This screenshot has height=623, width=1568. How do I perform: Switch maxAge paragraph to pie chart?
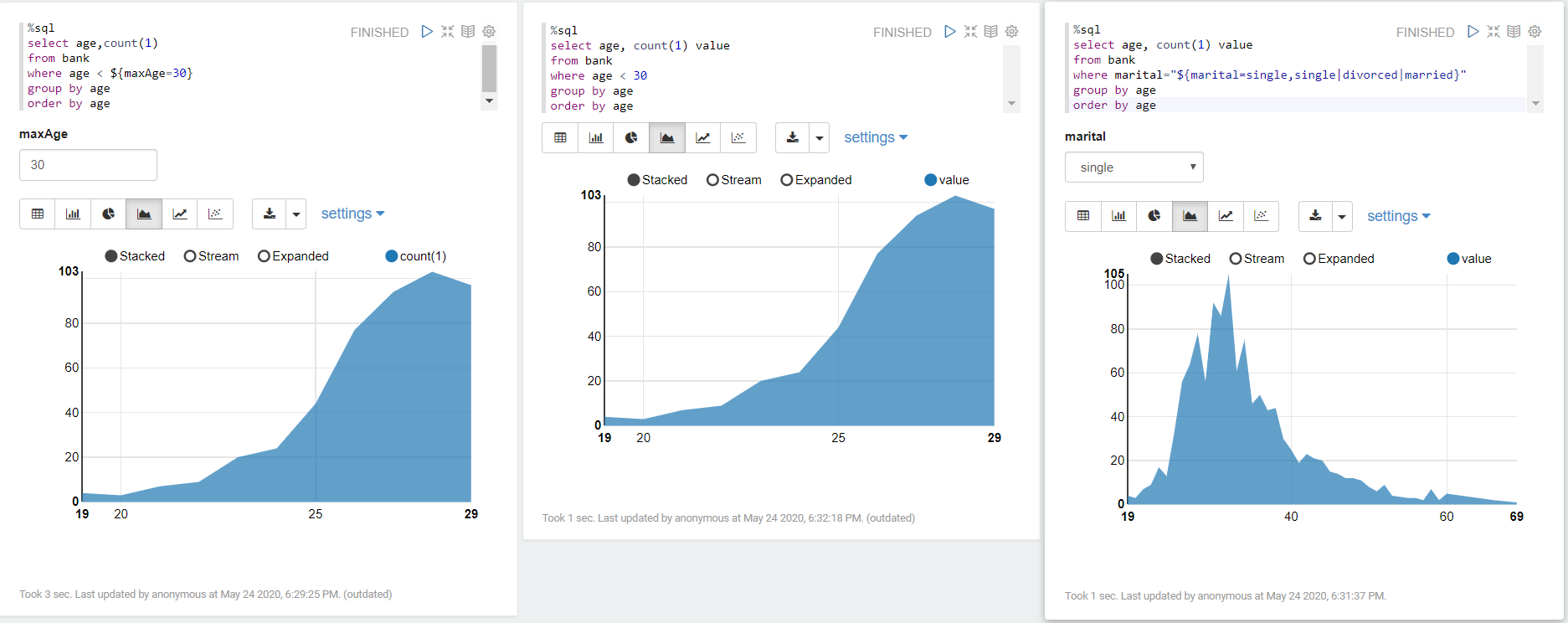108,214
